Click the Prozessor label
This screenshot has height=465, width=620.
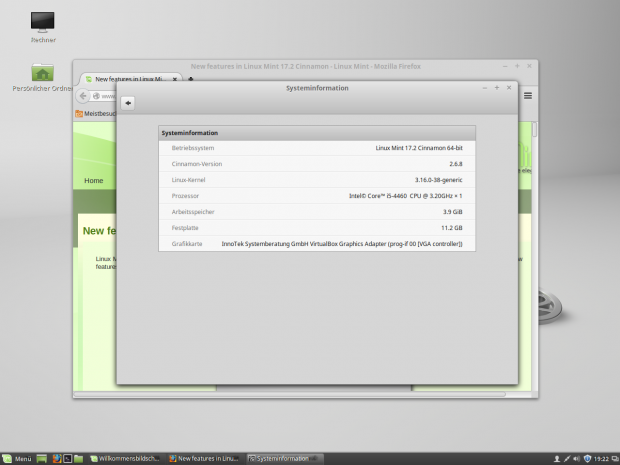(185, 196)
